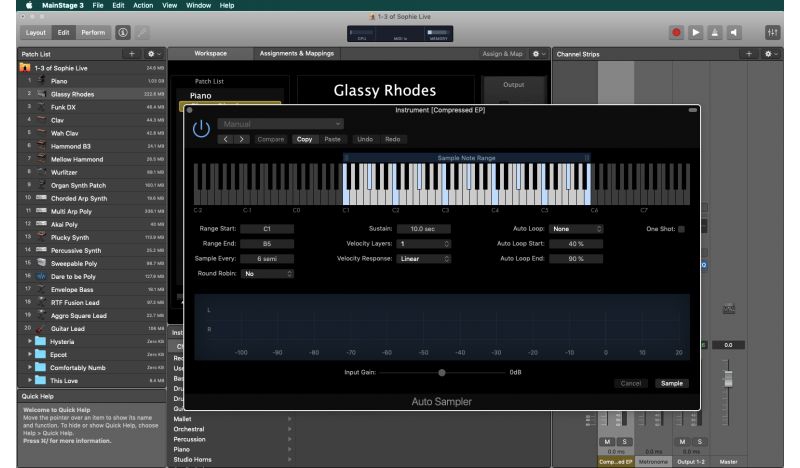Click the Sweepable Poly patch icon

tap(41, 263)
